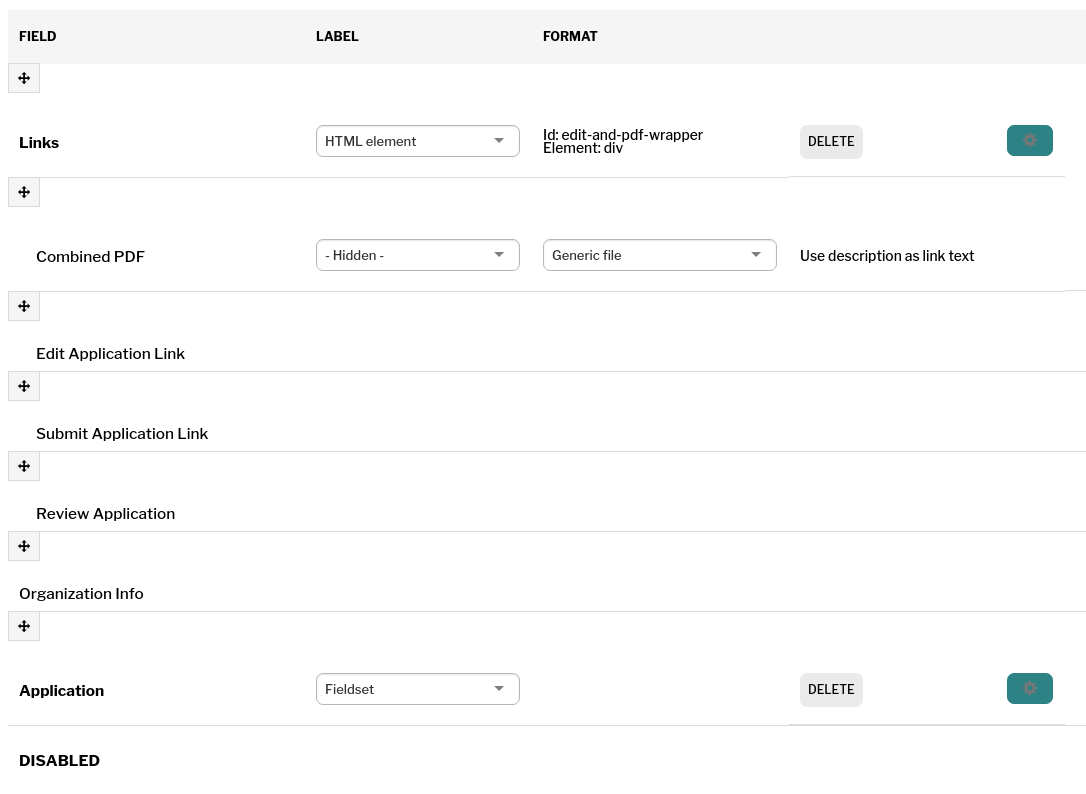The height and width of the screenshot is (794, 1086).
Task: Click the Review Application row label
Action: 105,514
